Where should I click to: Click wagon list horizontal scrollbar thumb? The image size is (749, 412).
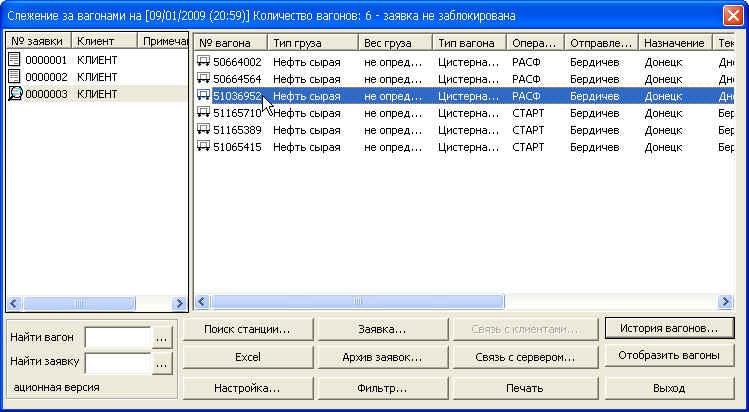pyautogui.click(x=358, y=302)
